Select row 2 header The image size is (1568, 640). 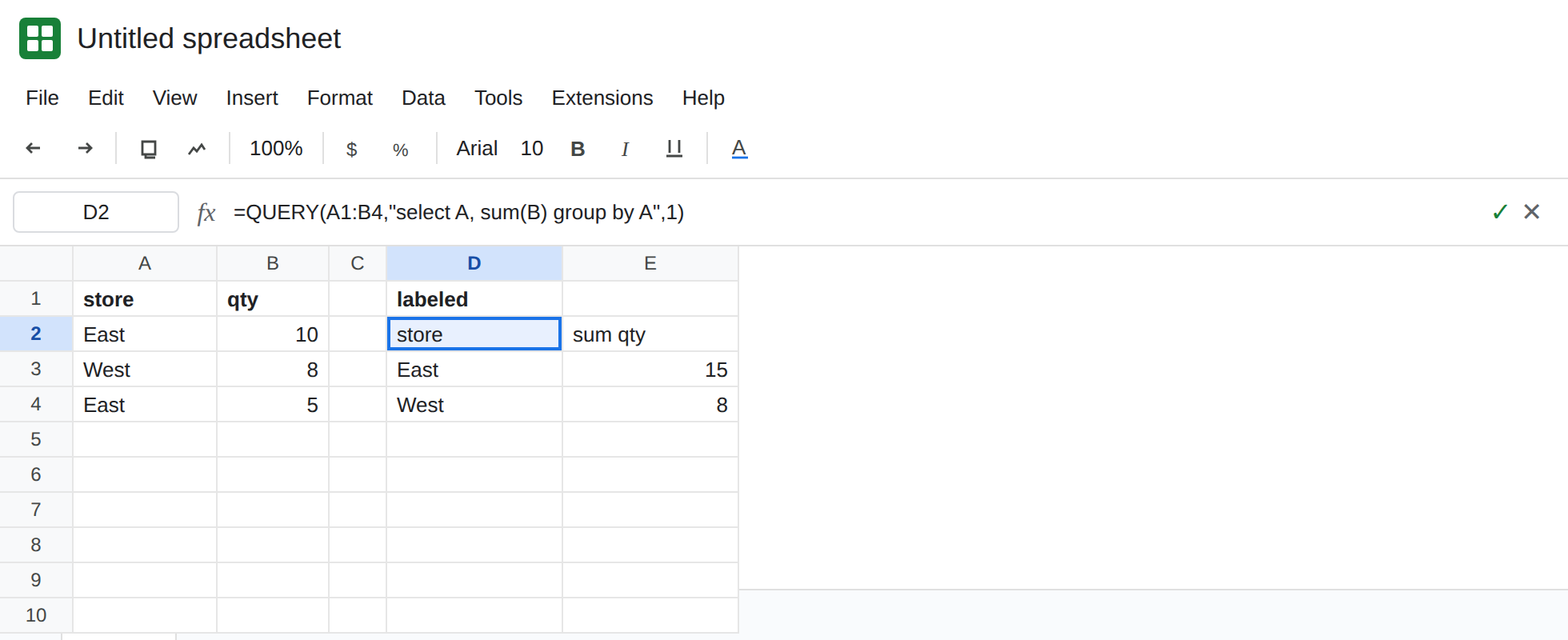[x=36, y=334]
